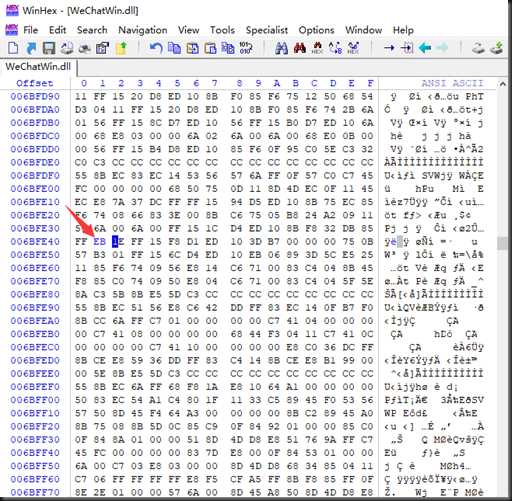Click the ANSI ASCII column header
512x501 pixels.
coord(452,83)
